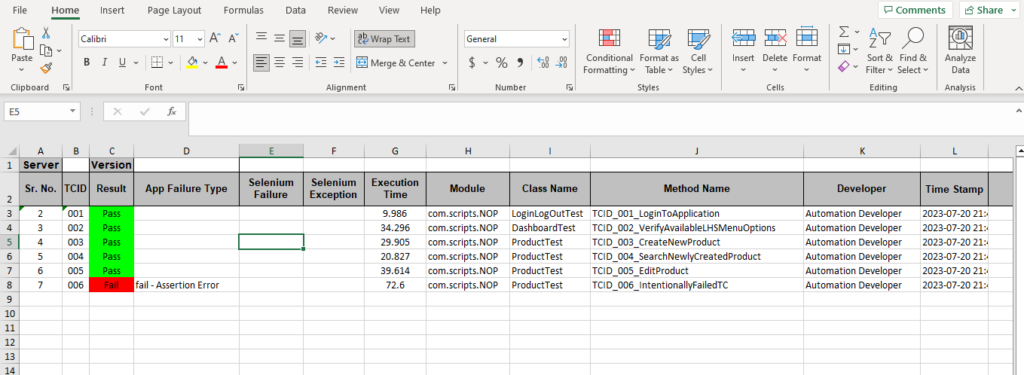Apply Percent Style formatting
This screenshot has height=375, width=1024.
(502, 63)
